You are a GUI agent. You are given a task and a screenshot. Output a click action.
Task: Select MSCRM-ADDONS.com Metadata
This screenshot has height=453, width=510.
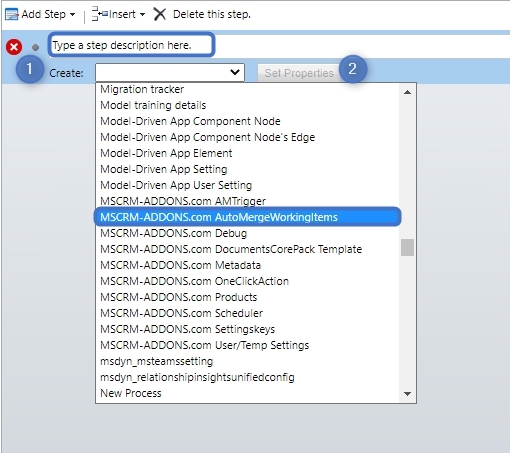click(247, 265)
